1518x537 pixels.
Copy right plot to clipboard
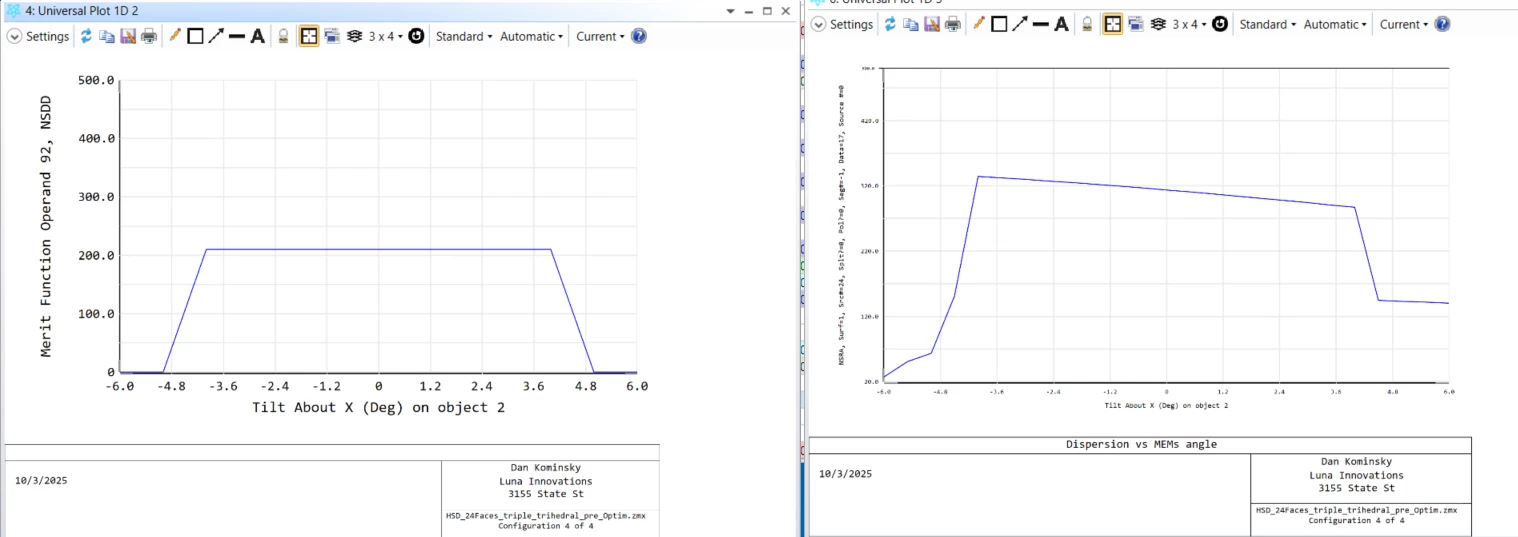tap(911, 24)
